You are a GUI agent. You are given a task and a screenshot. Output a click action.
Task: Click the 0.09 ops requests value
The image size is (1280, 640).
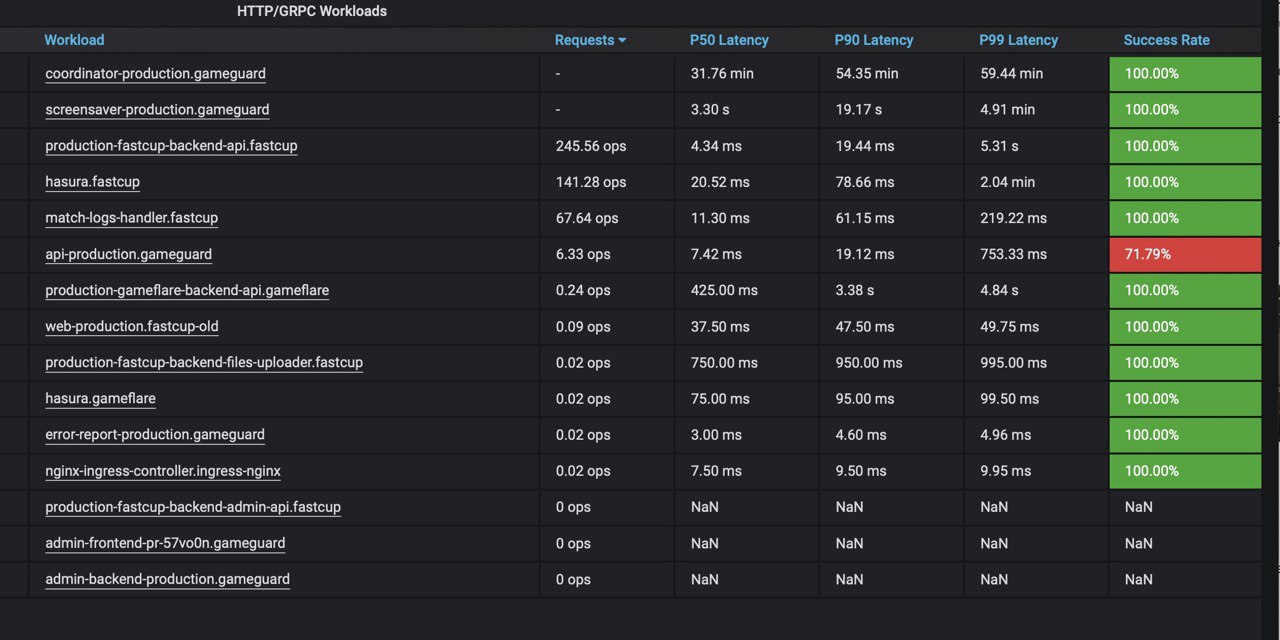click(x=583, y=326)
